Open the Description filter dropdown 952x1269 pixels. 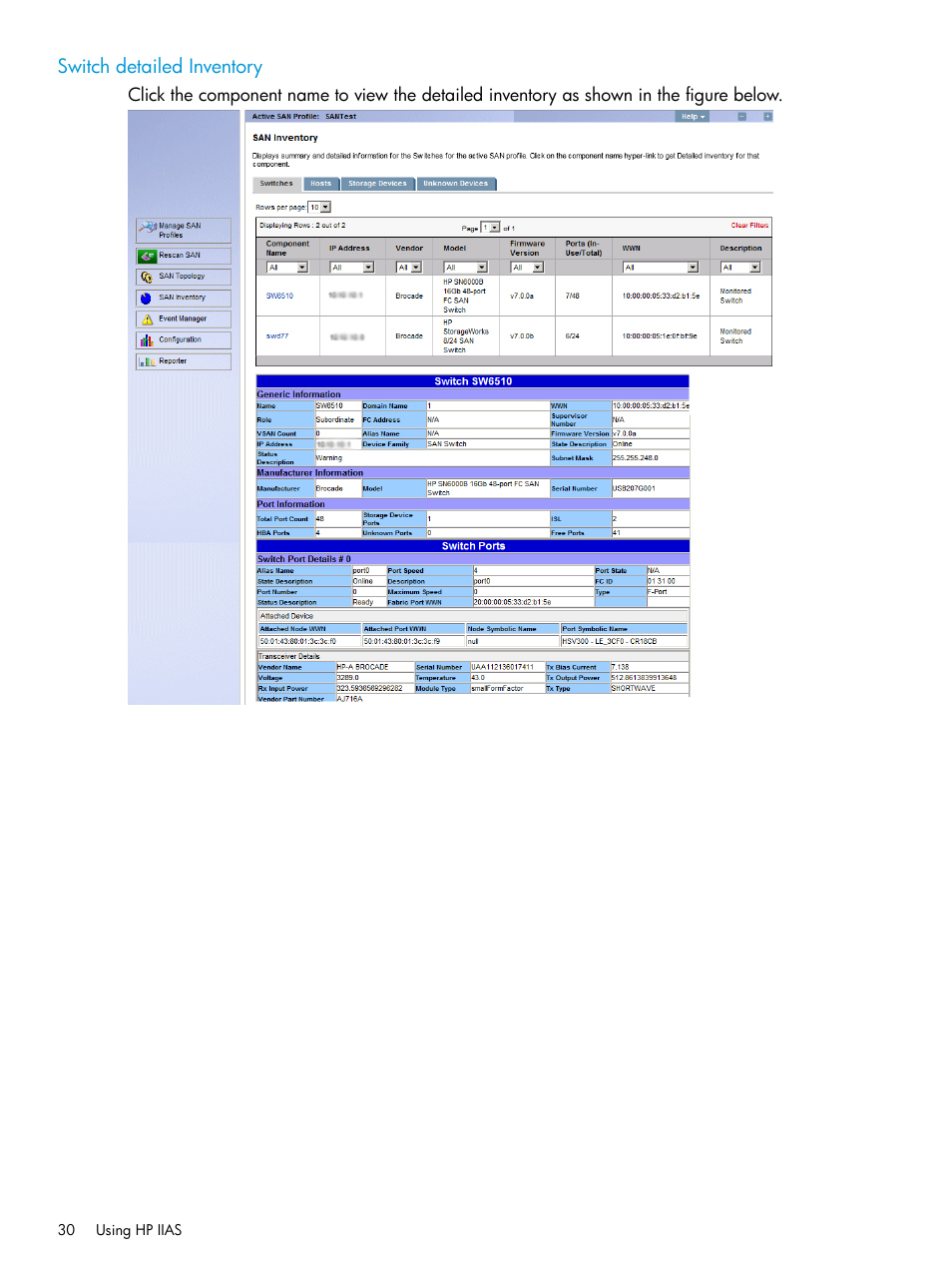coord(740,268)
